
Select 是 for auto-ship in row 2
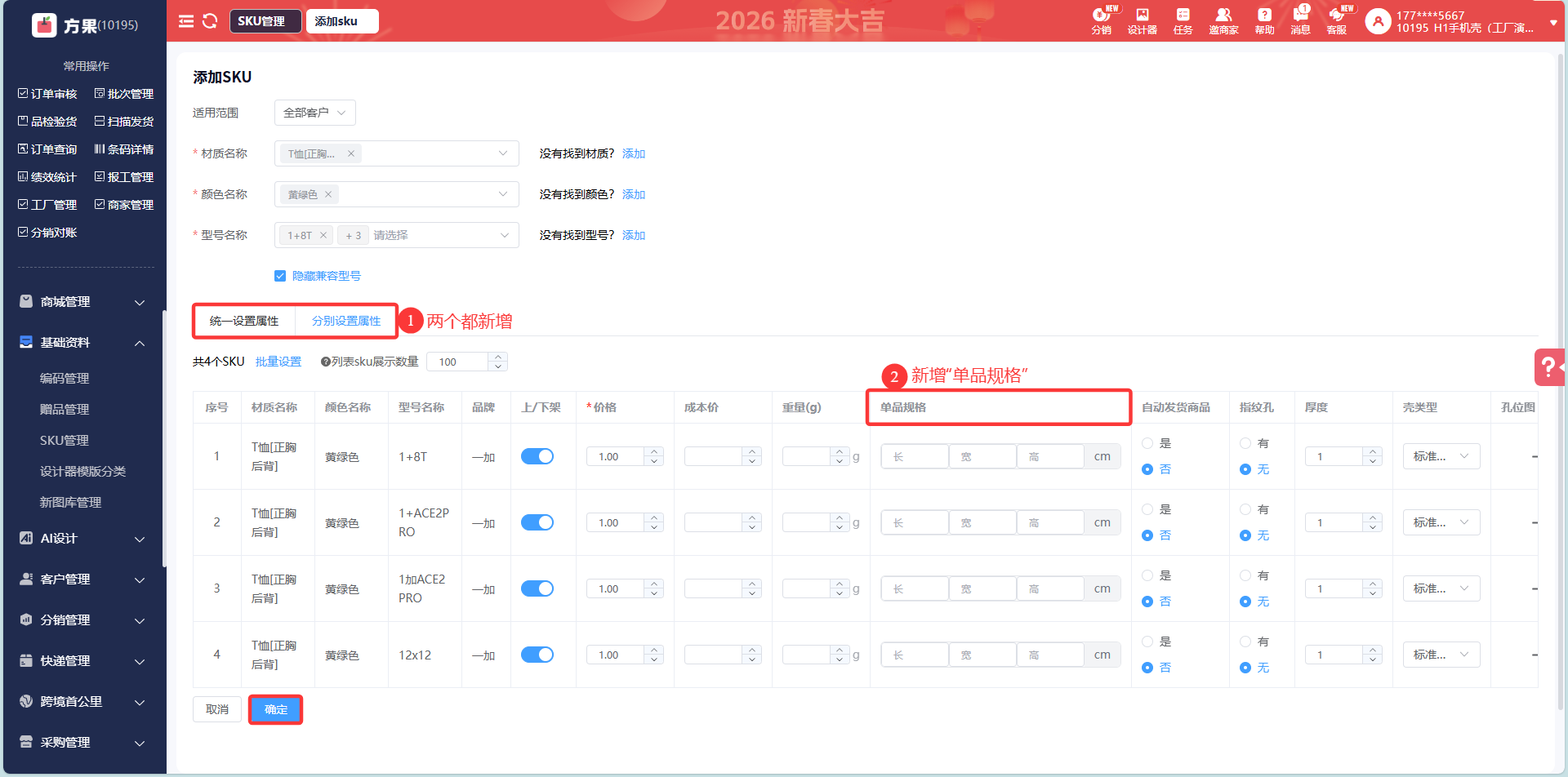coord(1147,509)
